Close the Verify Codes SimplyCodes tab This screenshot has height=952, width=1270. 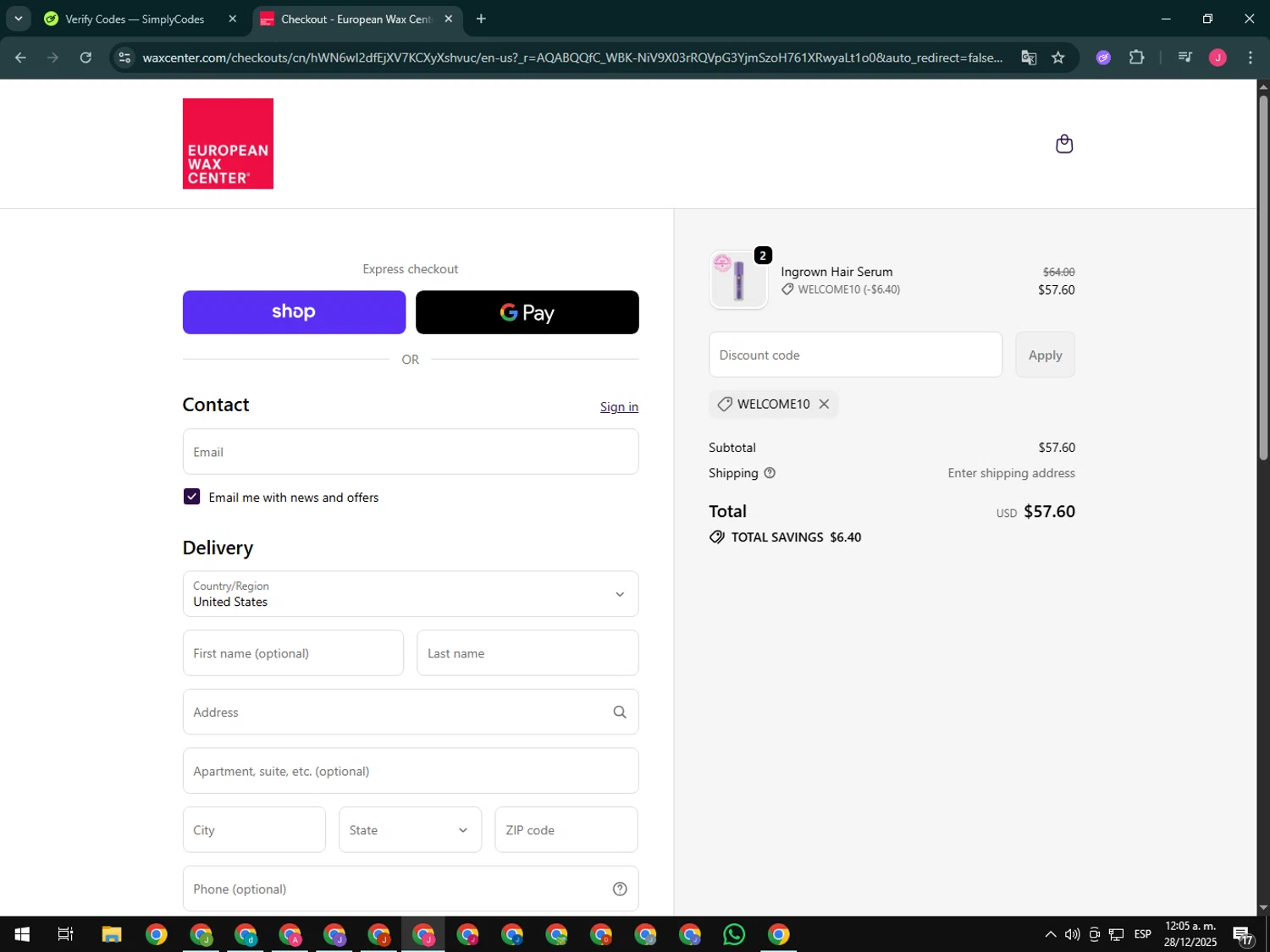pyautogui.click(x=233, y=19)
